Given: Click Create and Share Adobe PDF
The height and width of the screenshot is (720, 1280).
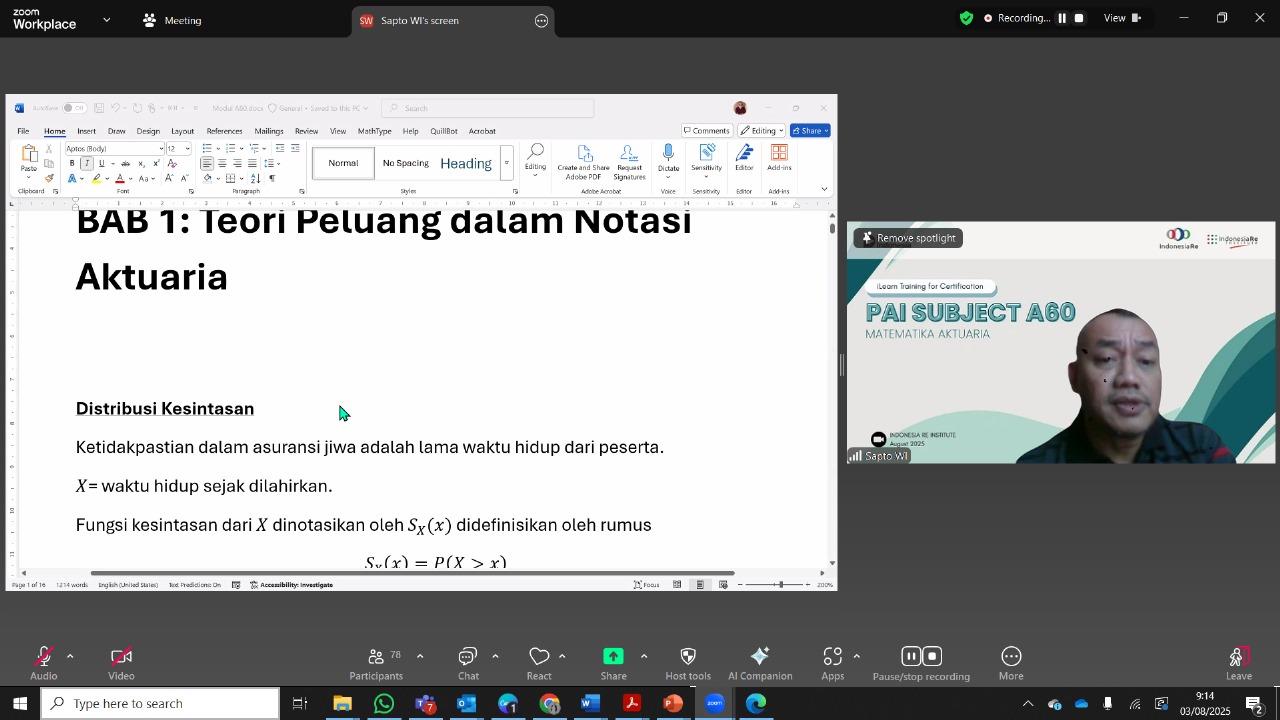Looking at the screenshot, I should (584, 163).
